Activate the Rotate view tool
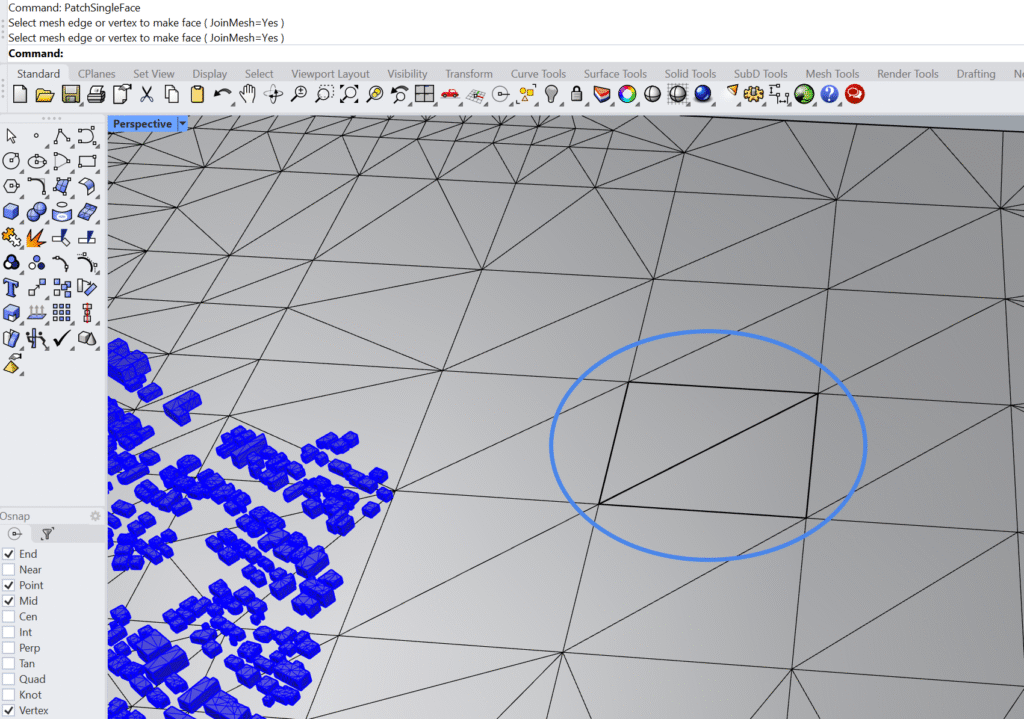This screenshot has height=719, width=1024. (x=274, y=93)
